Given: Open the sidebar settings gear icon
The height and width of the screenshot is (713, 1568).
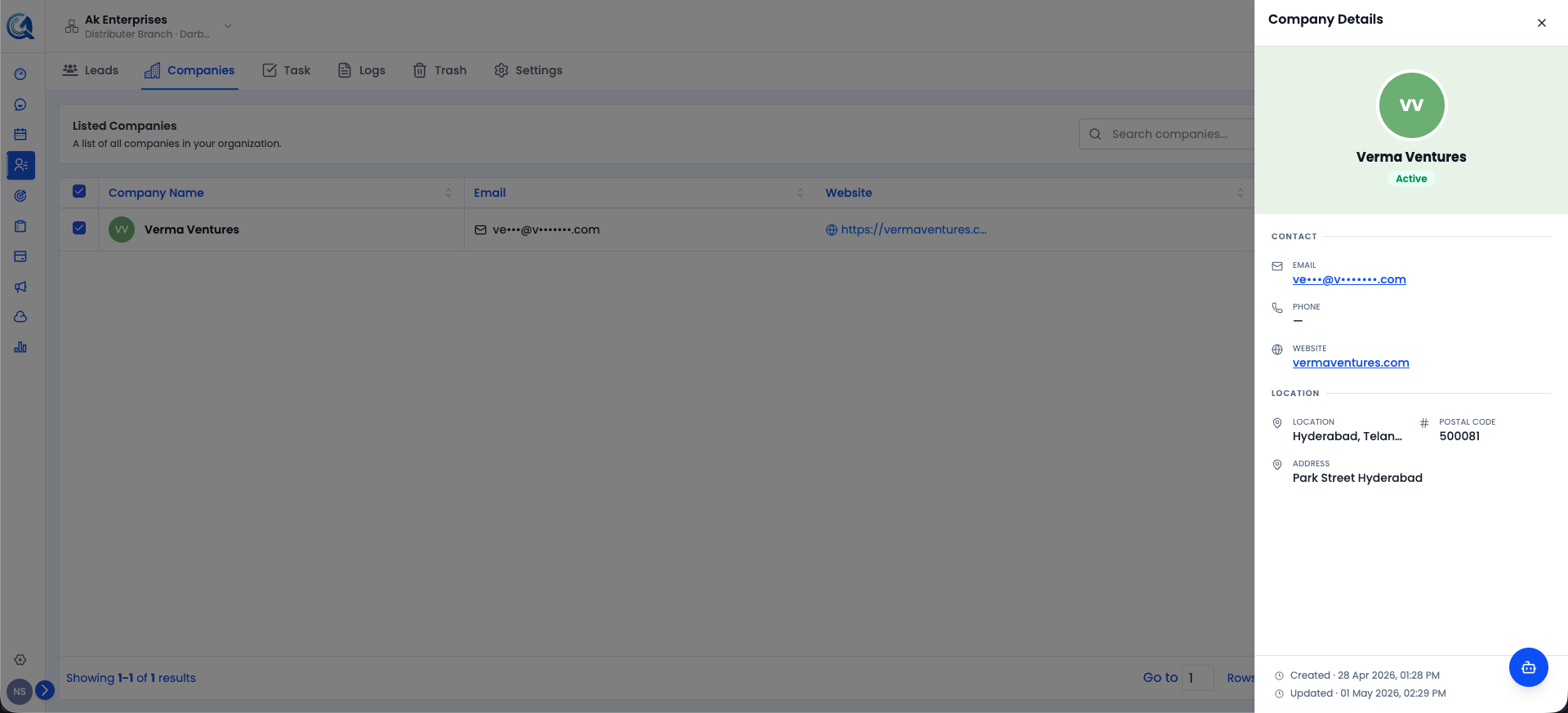Looking at the screenshot, I should pyautogui.click(x=20, y=660).
